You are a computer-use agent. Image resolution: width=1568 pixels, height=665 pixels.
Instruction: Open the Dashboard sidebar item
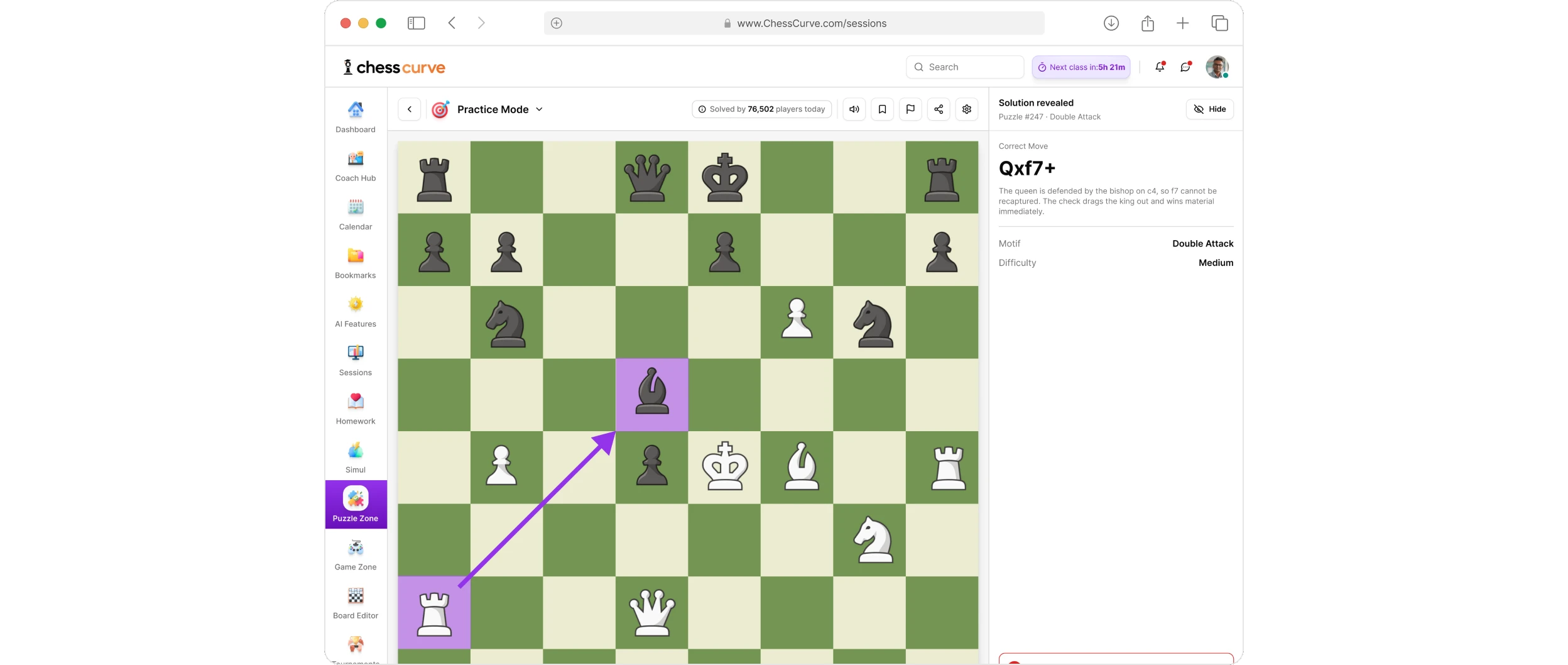click(x=356, y=118)
